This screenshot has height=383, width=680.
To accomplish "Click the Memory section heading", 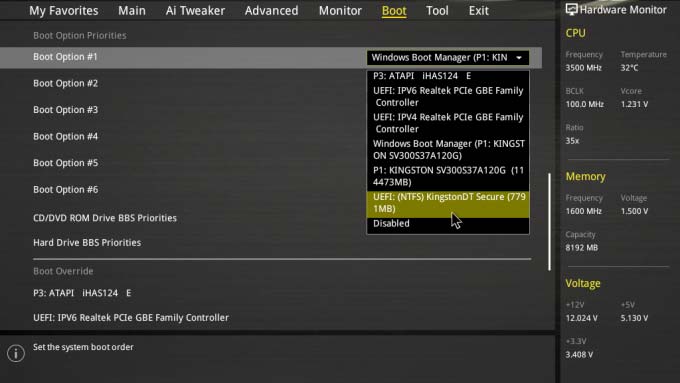I will 585,177.
